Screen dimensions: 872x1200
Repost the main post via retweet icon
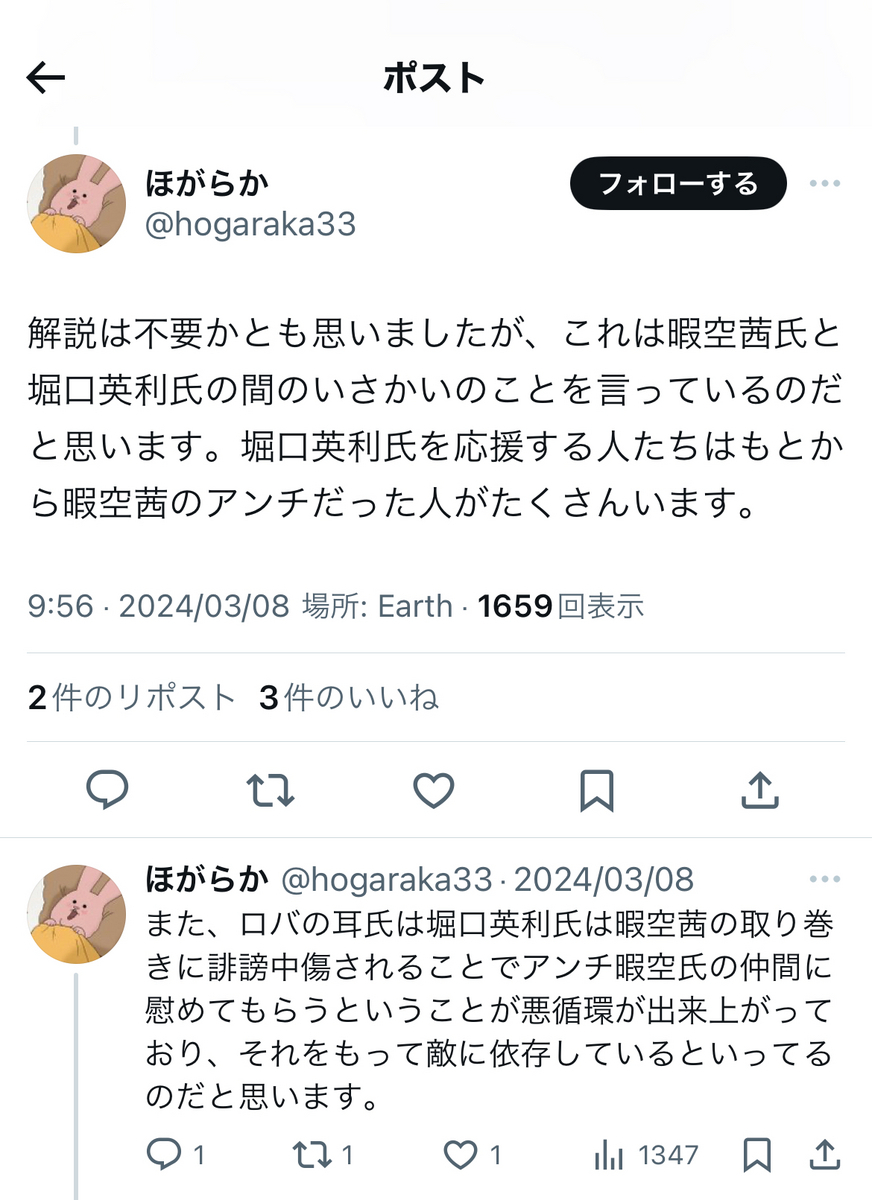[x=270, y=790]
